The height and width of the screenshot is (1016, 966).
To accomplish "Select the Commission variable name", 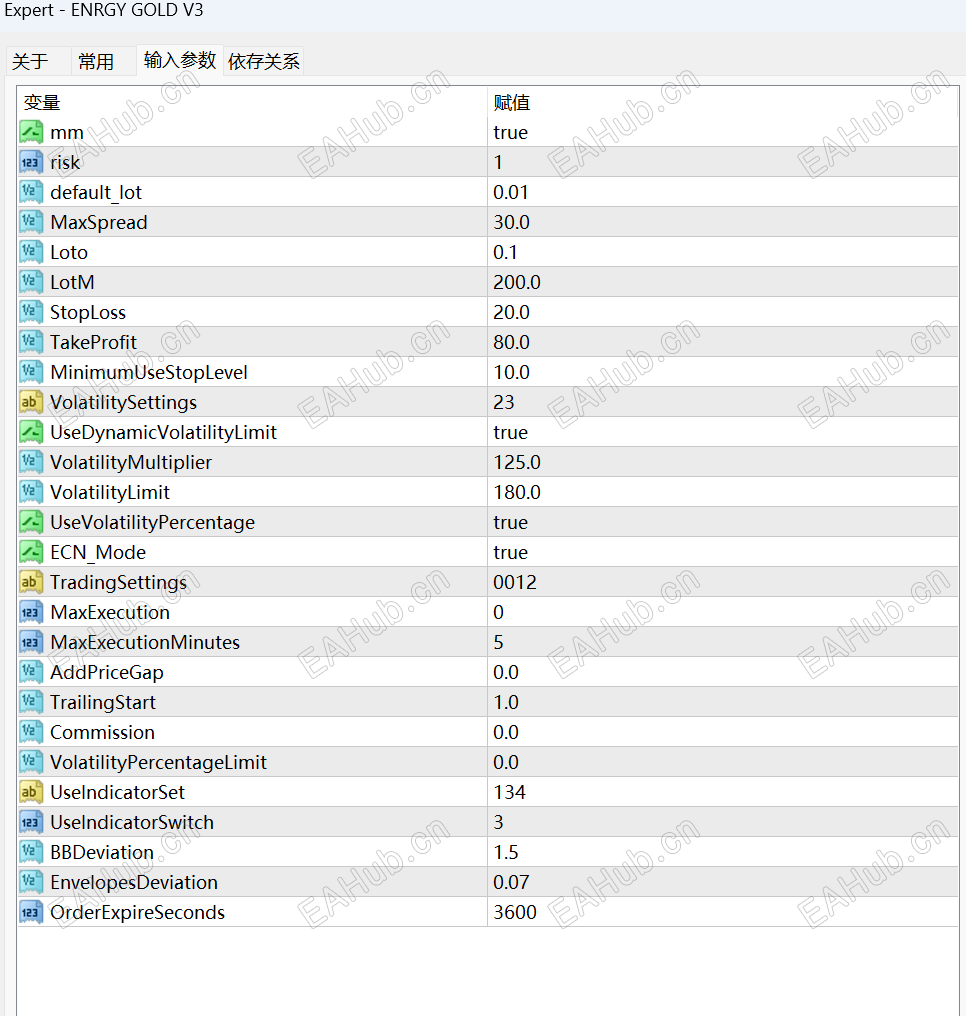I will click(x=102, y=732).
